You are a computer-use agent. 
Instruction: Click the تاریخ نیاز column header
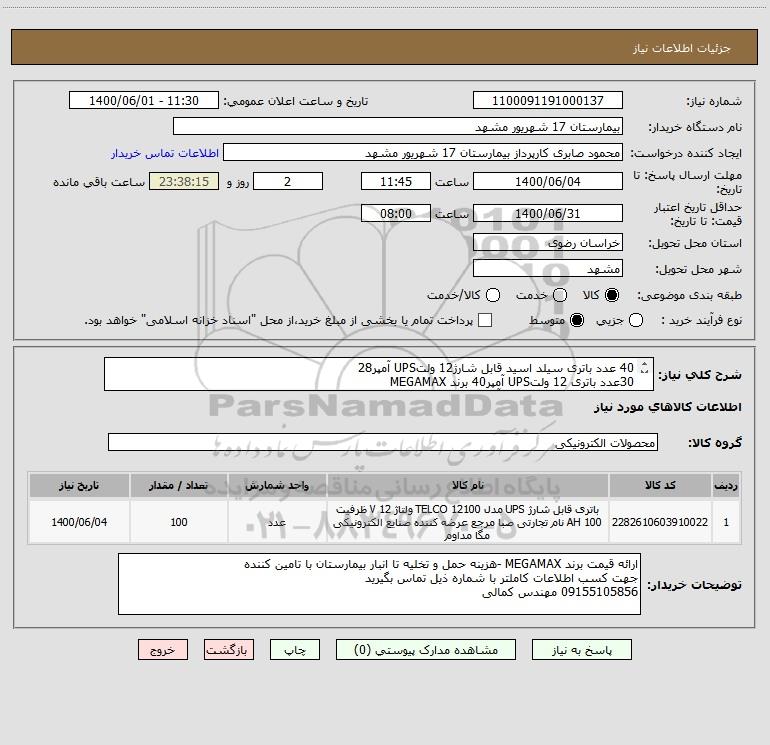tap(79, 485)
